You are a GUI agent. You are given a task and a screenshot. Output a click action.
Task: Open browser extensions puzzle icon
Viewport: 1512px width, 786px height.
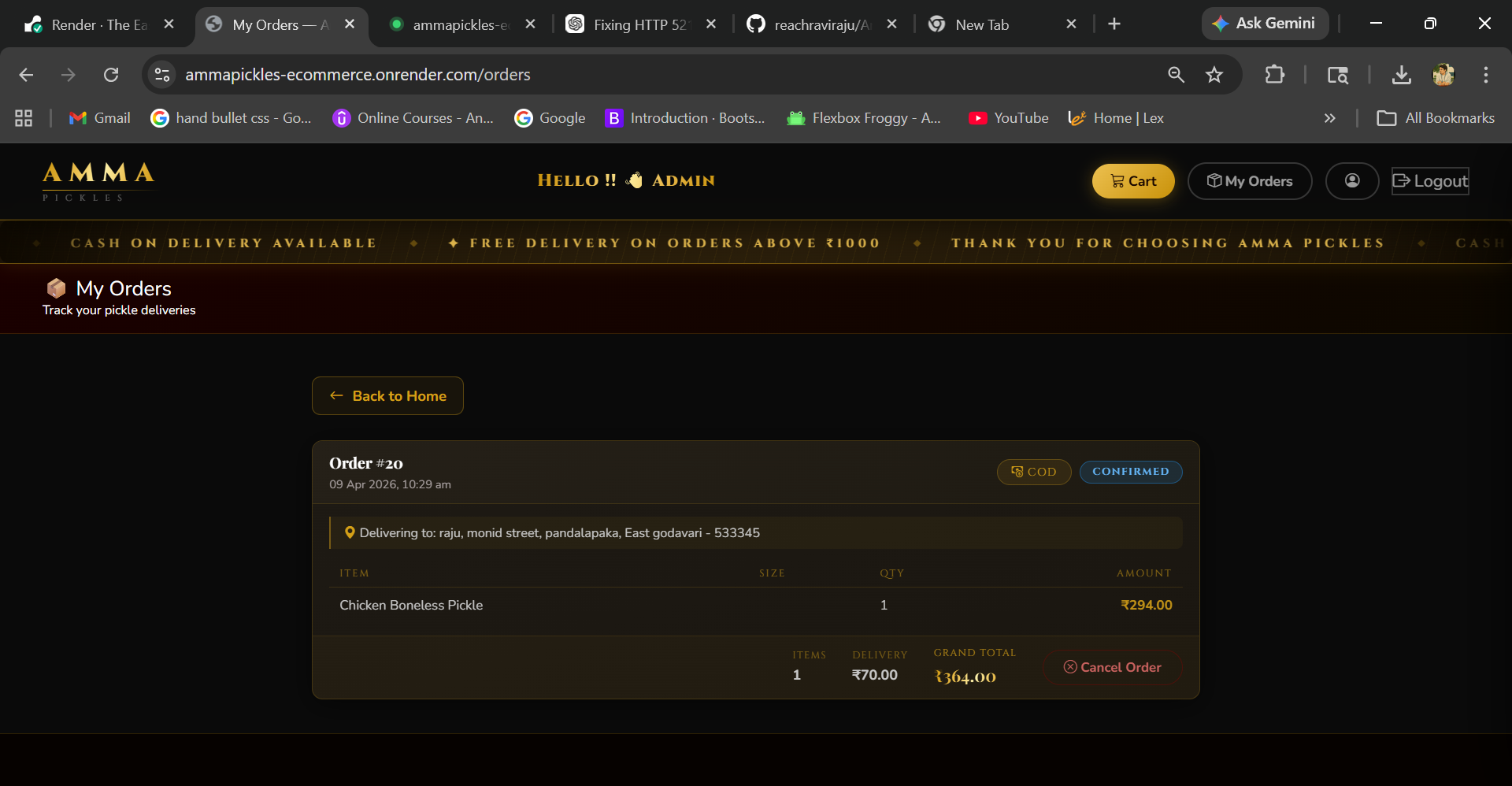[1274, 75]
